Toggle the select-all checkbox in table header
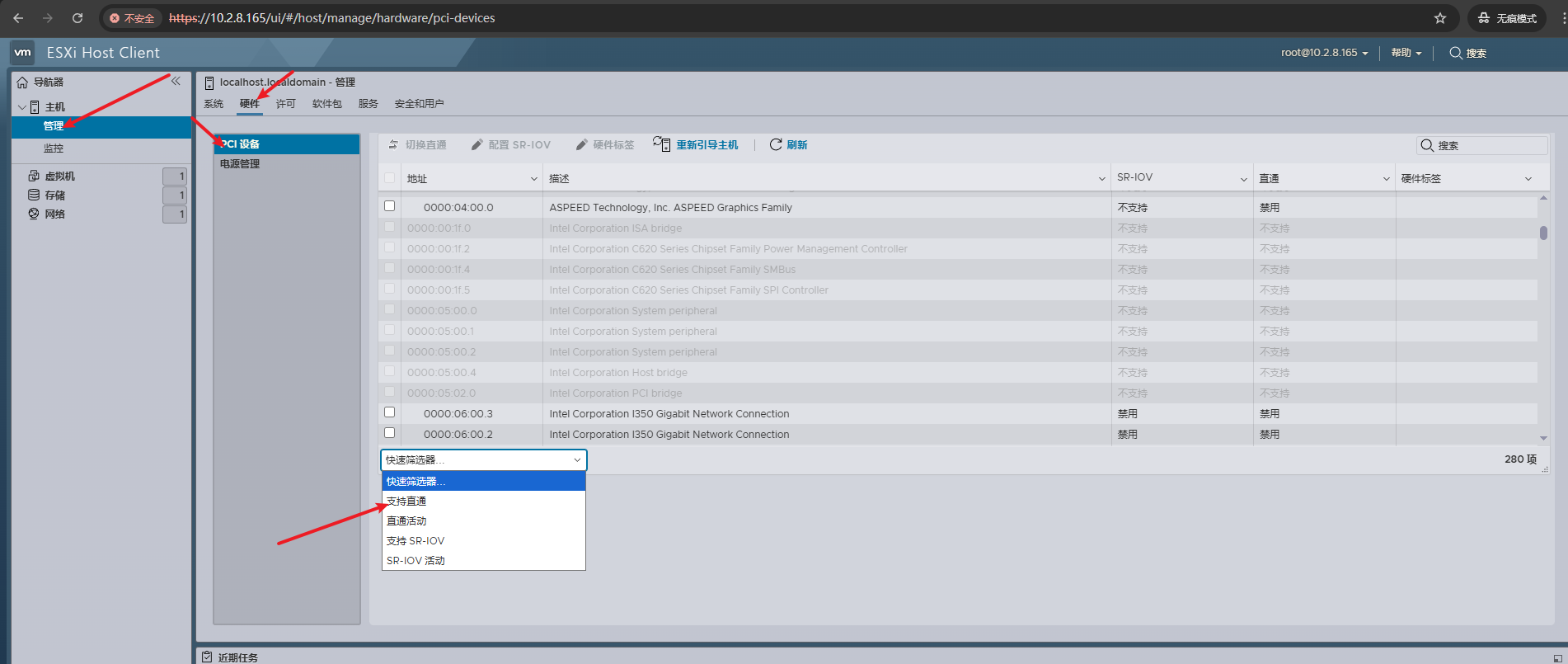Viewport: 1568px width, 664px height. 390,177
